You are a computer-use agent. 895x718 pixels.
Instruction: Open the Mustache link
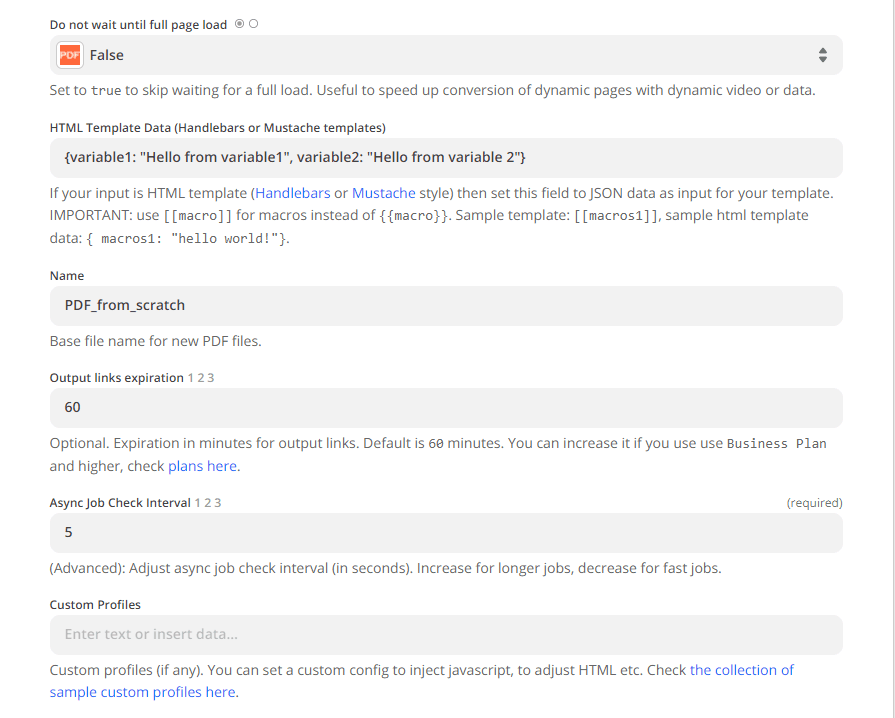point(383,192)
